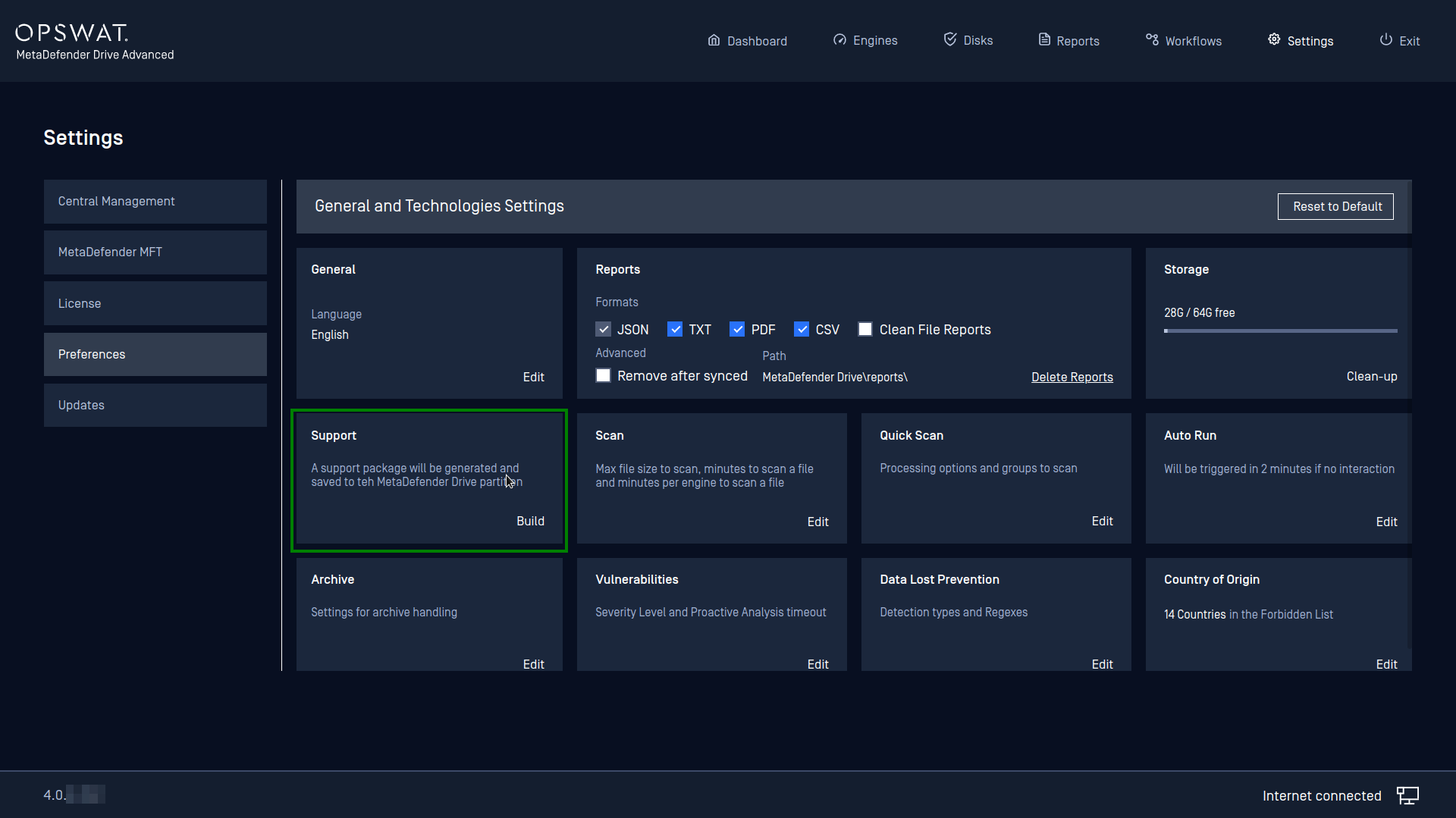Go to the Disks menu item
Screen dimensions: 1456x818
tap(968, 41)
